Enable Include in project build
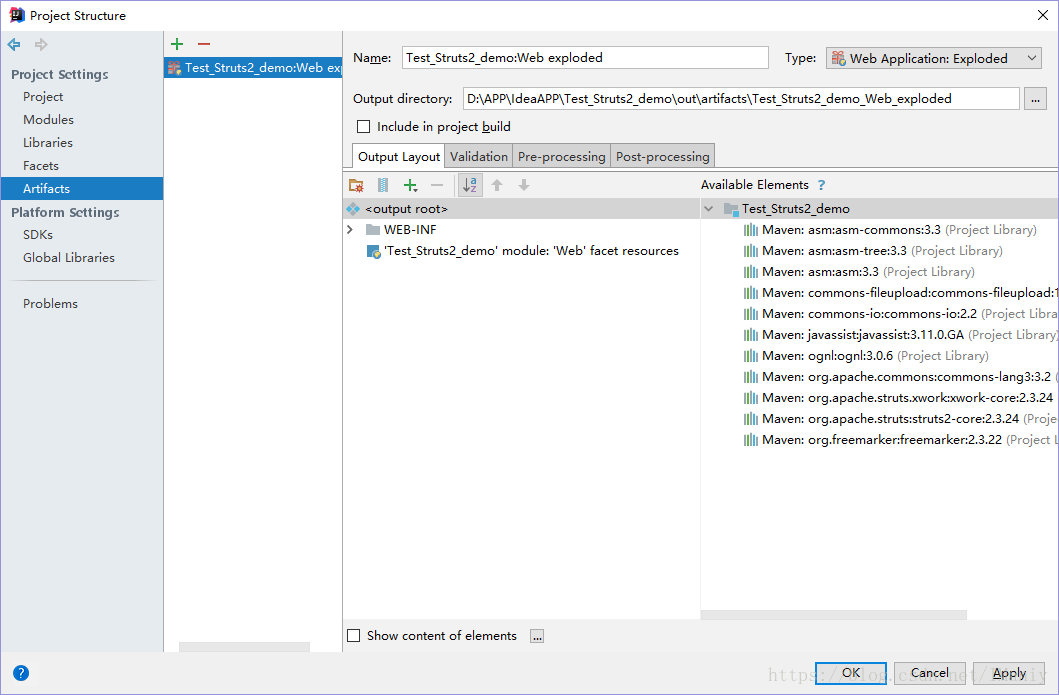The image size is (1059, 695). [x=363, y=127]
